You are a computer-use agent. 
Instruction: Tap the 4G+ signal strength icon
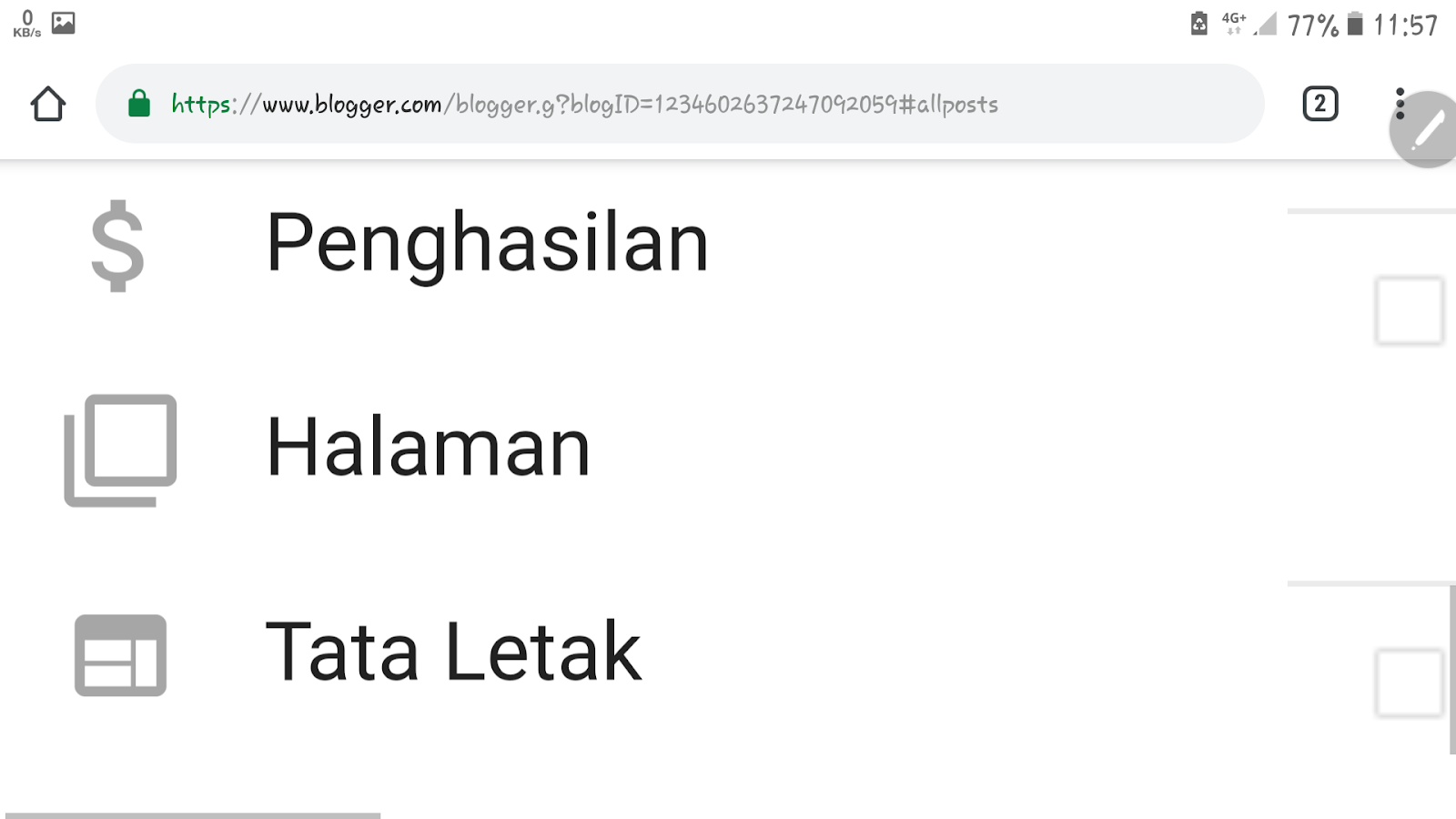pos(1249,23)
